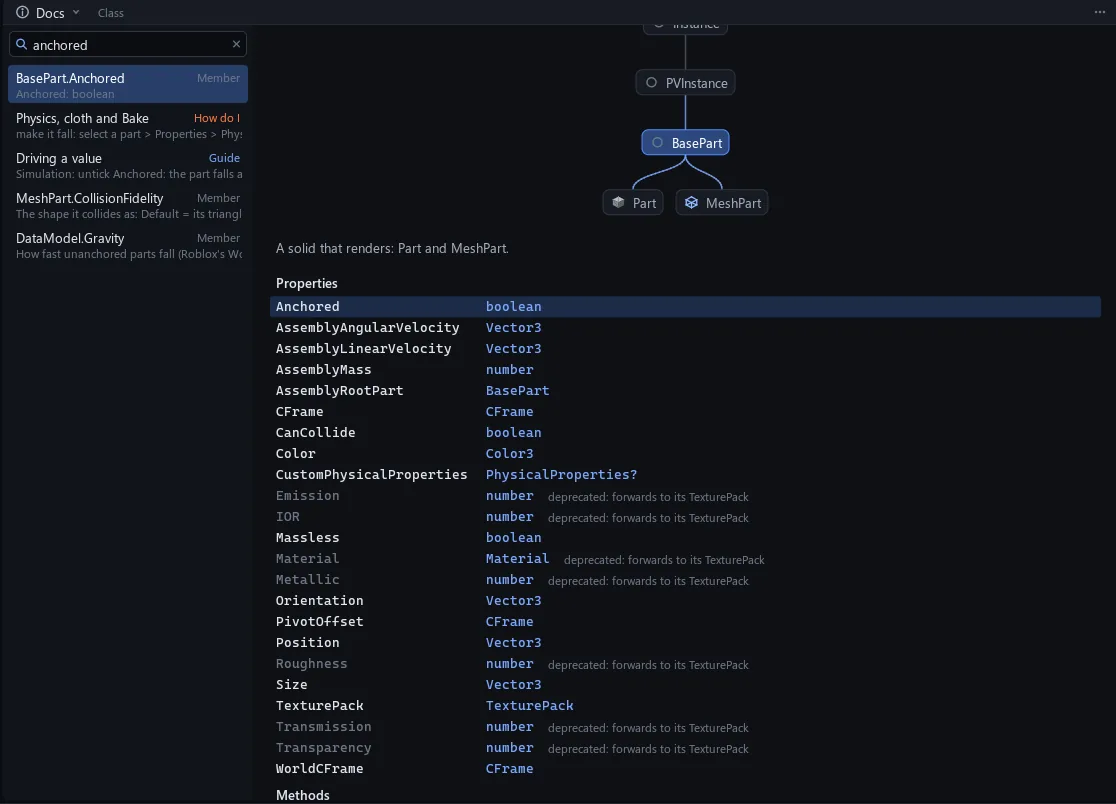1116x804 pixels.
Task: Click the BasePart node in hierarchy
Action: pos(685,142)
